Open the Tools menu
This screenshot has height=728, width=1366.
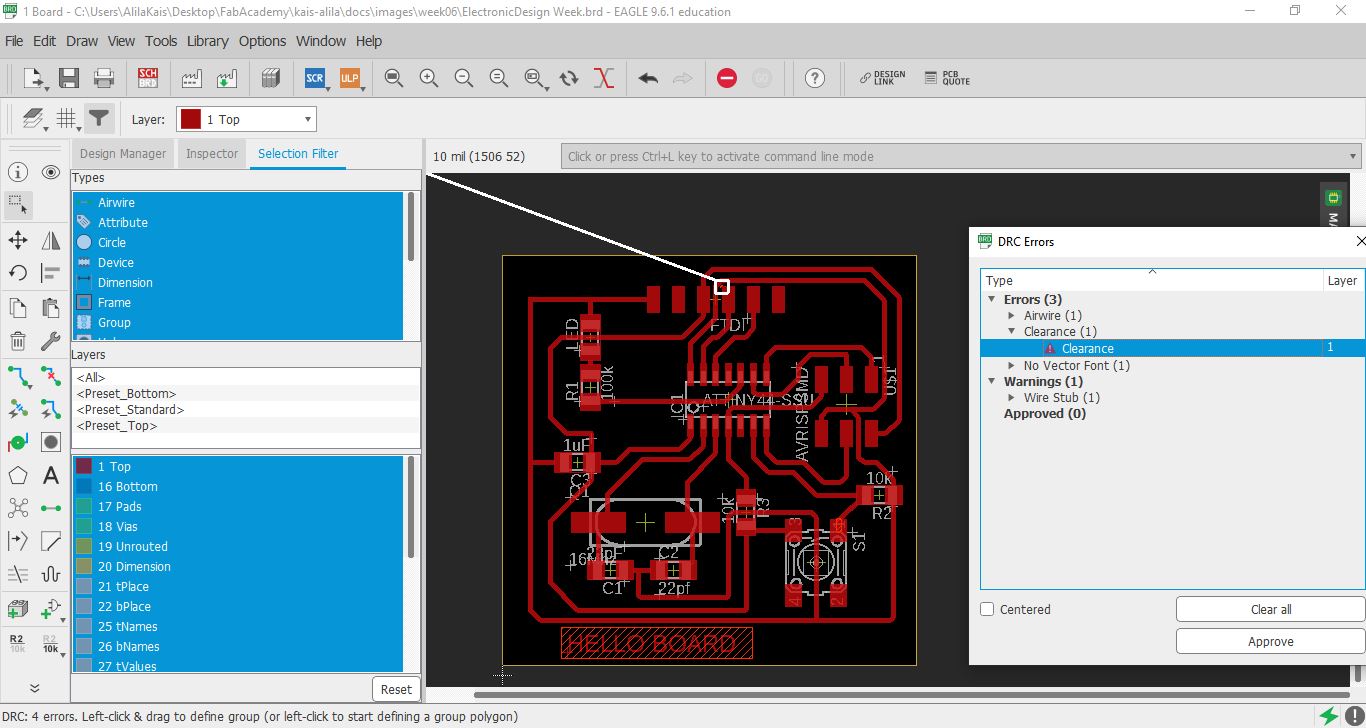click(160, 41)
